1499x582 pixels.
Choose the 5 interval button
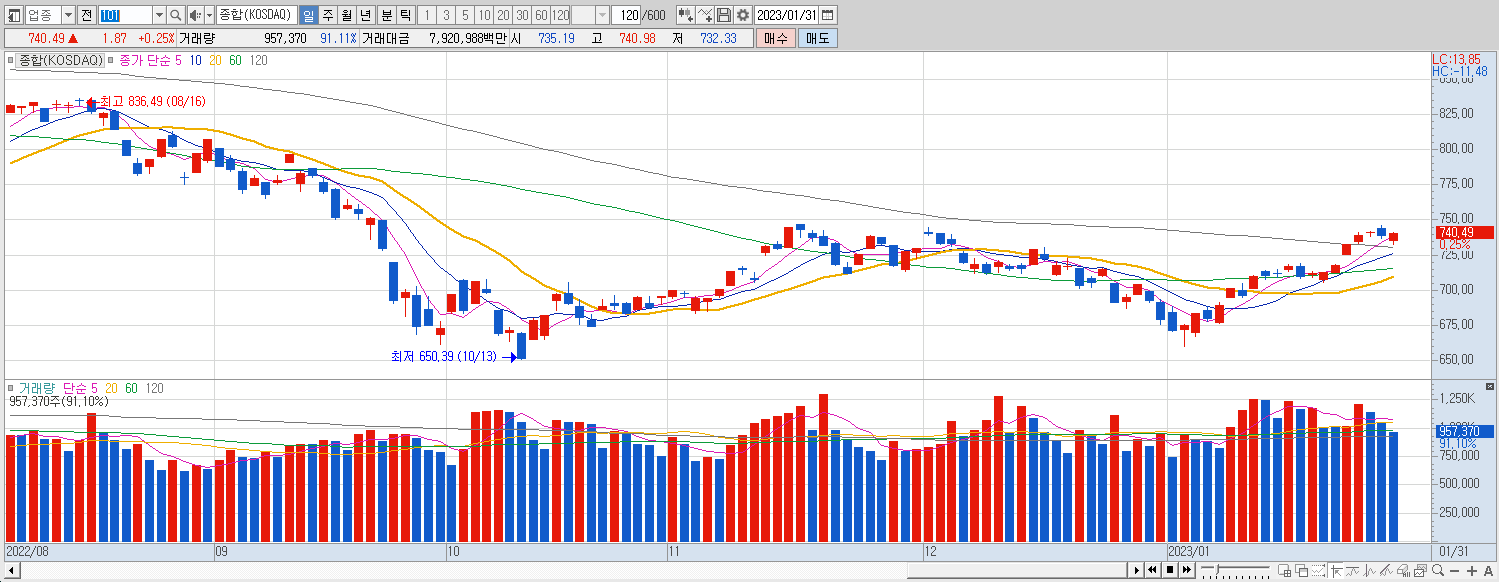pos(465,15)
